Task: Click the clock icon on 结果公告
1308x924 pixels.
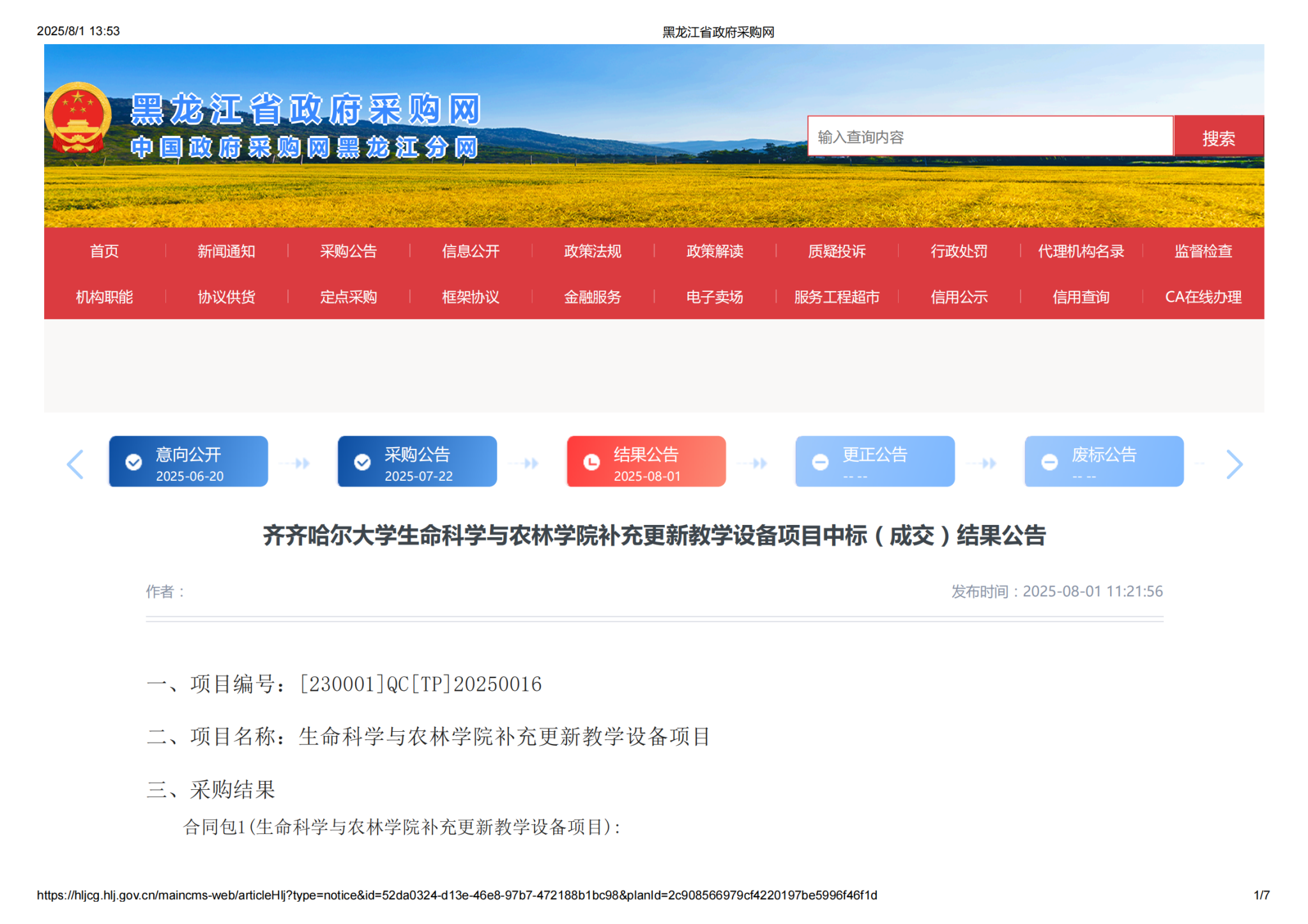Action: [591, 462]
